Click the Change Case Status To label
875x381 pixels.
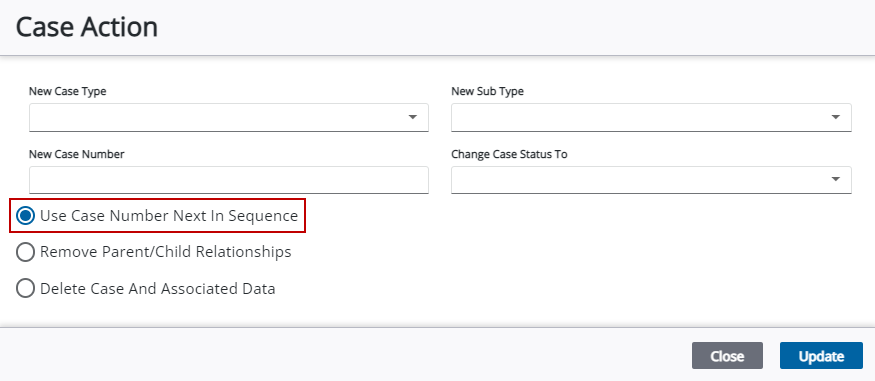pos(509,154)
